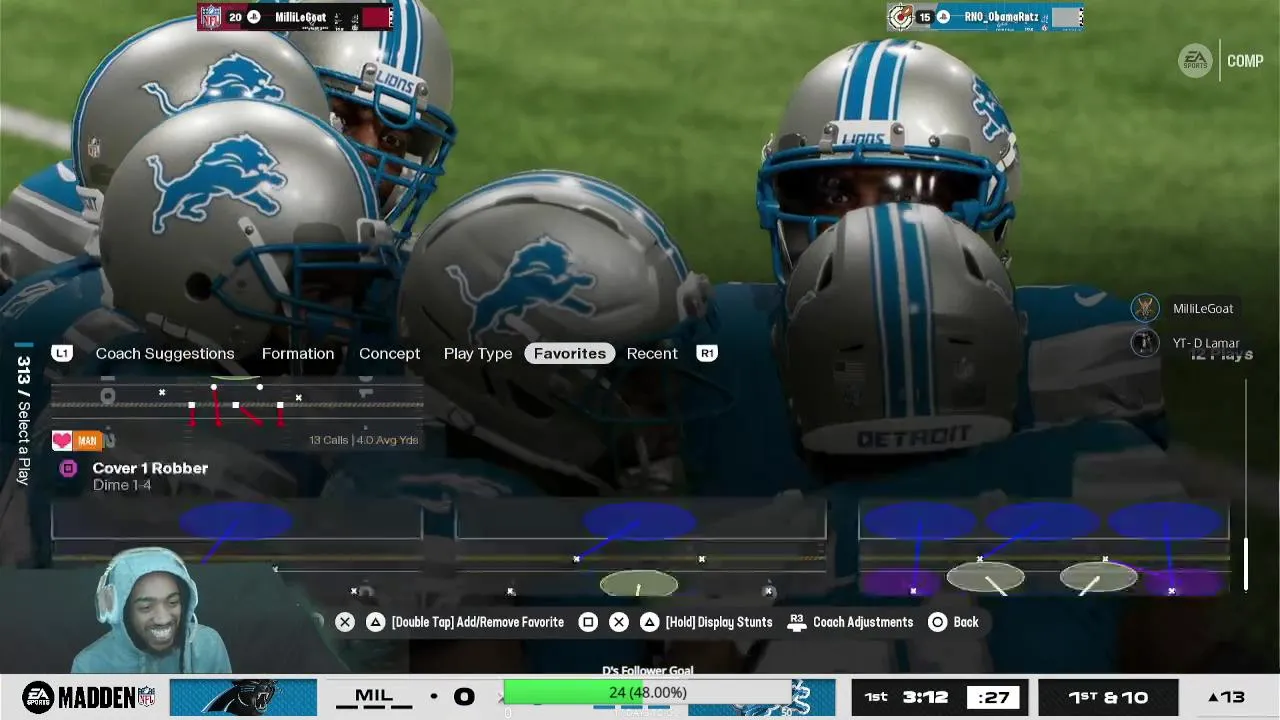Click the triangle icon before Display Stunts
The height and width of the screenshot is (720, 1280).
pyautogui.click(x=649, y=622)
